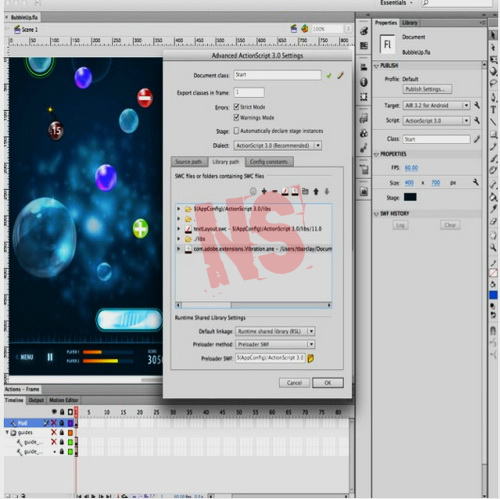Edit the class definition with the pencil icon
This screenshot has height=499, width=500.
[x=340, y=76]
